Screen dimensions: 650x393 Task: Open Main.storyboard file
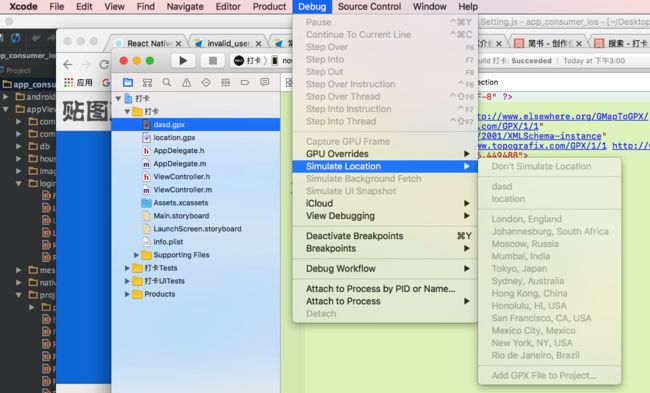tap(181, 216)
